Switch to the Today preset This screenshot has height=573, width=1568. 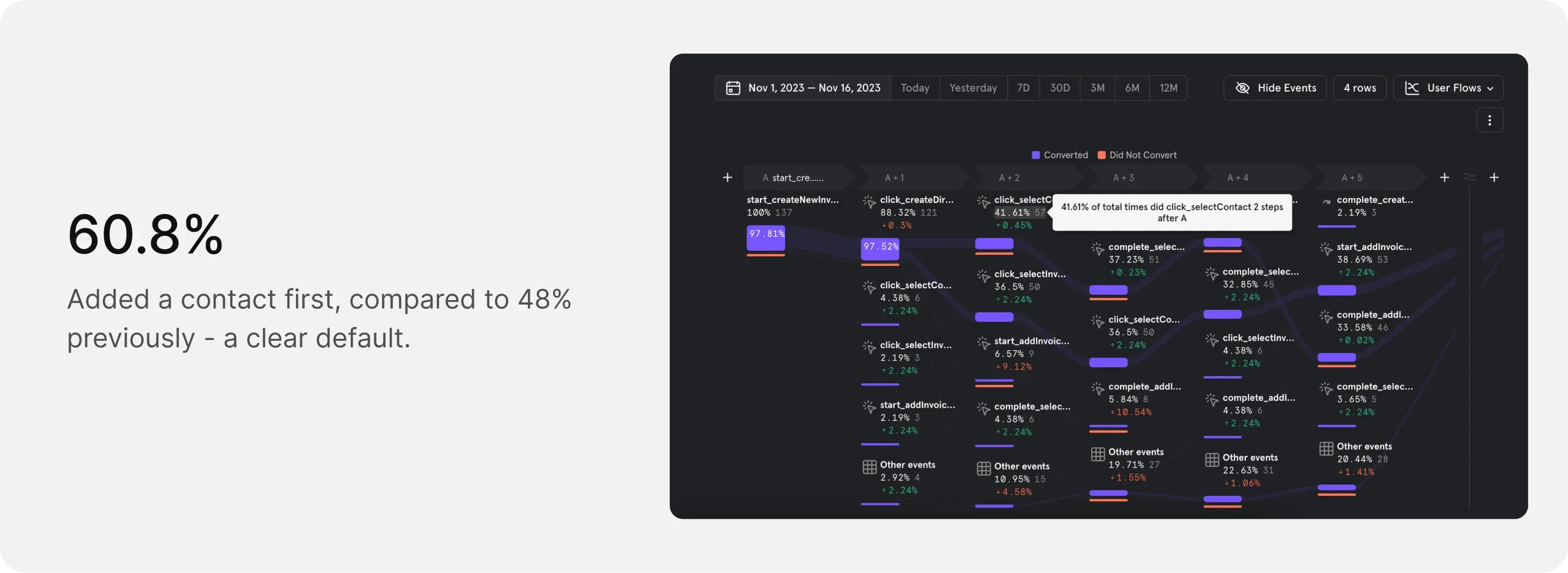coord(915,88)
